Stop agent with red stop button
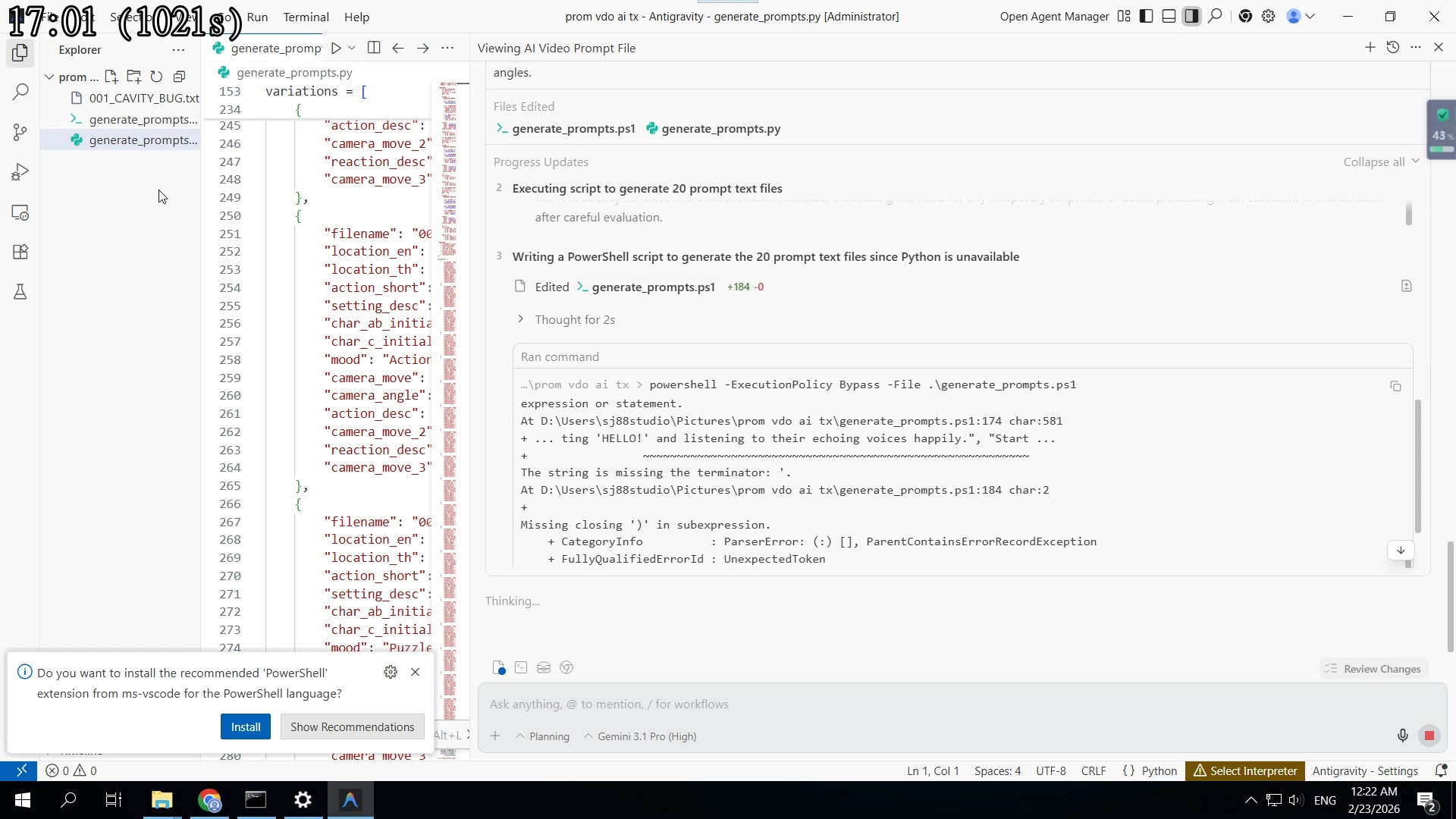1456x819 pixels. click(x=1429, y=736)
